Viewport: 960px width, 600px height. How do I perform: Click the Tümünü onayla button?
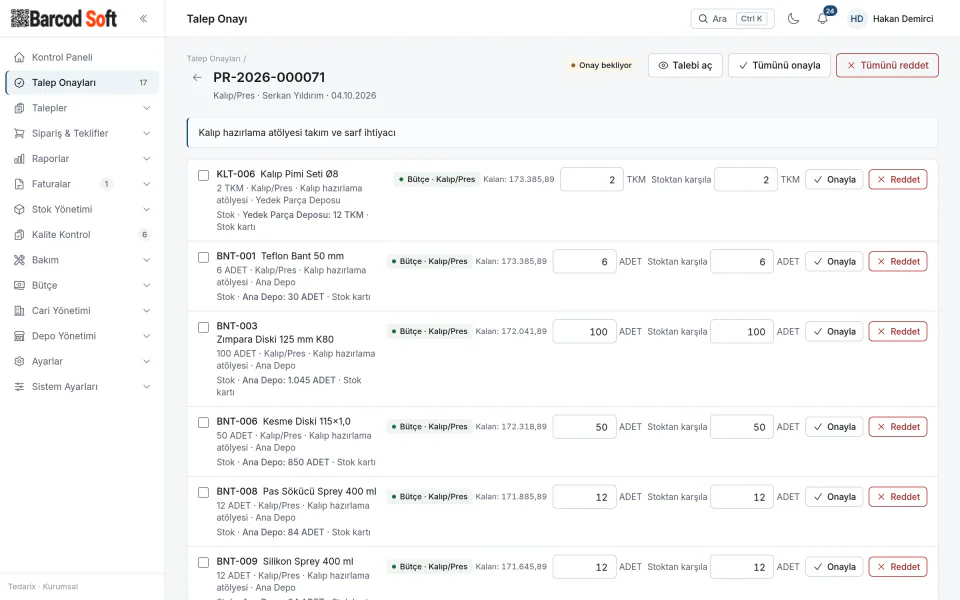click(x=779, y=66)
